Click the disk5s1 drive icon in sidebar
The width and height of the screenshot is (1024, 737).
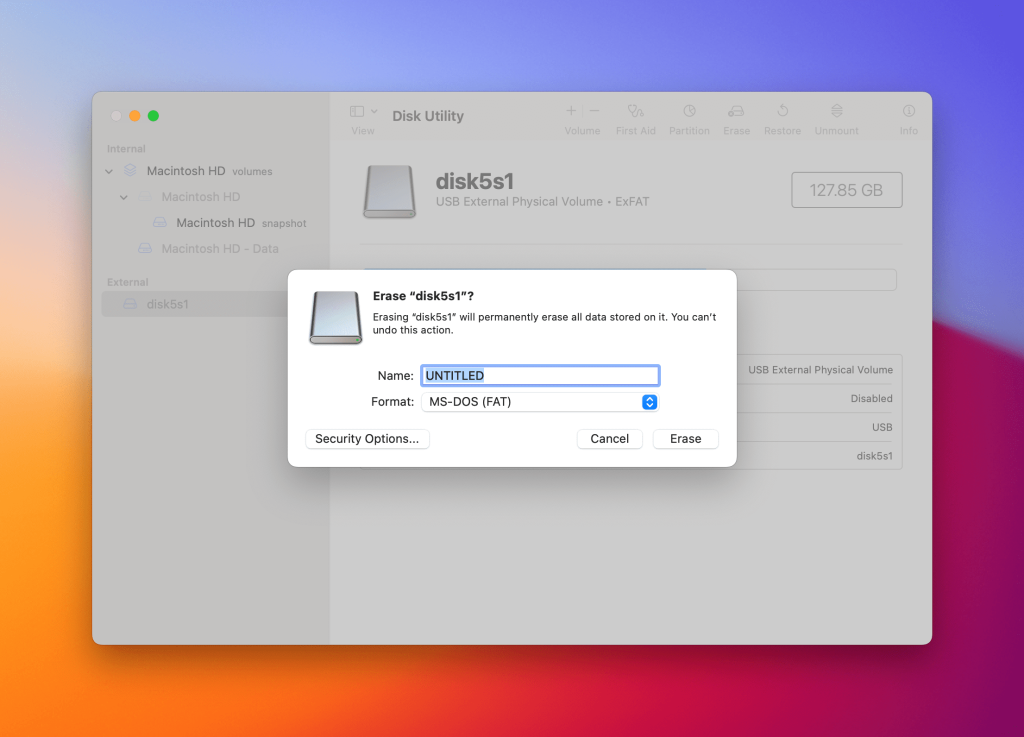pyautogui.click(x=130, y=304)
